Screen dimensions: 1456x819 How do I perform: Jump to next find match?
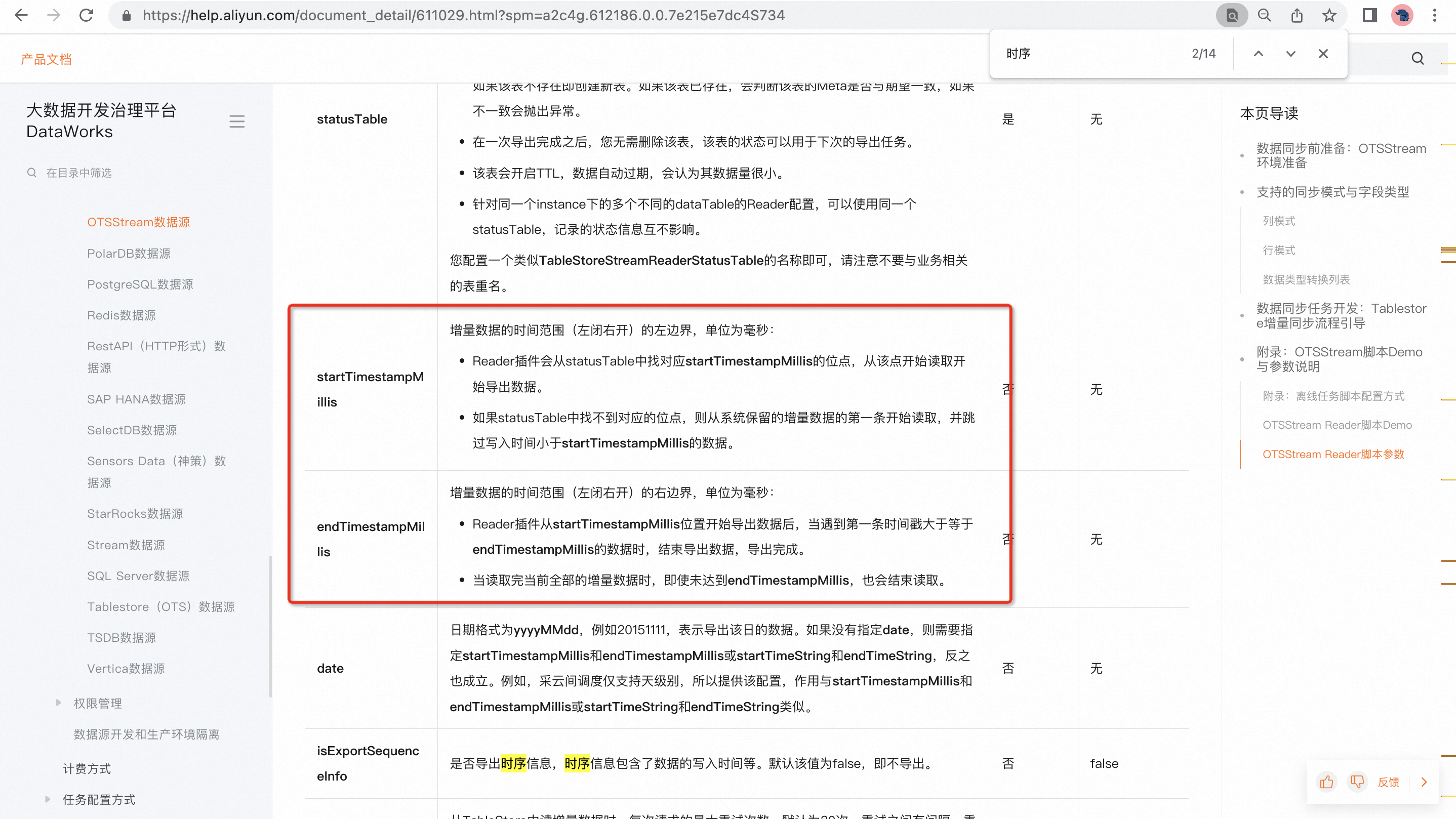(1290, 54)
